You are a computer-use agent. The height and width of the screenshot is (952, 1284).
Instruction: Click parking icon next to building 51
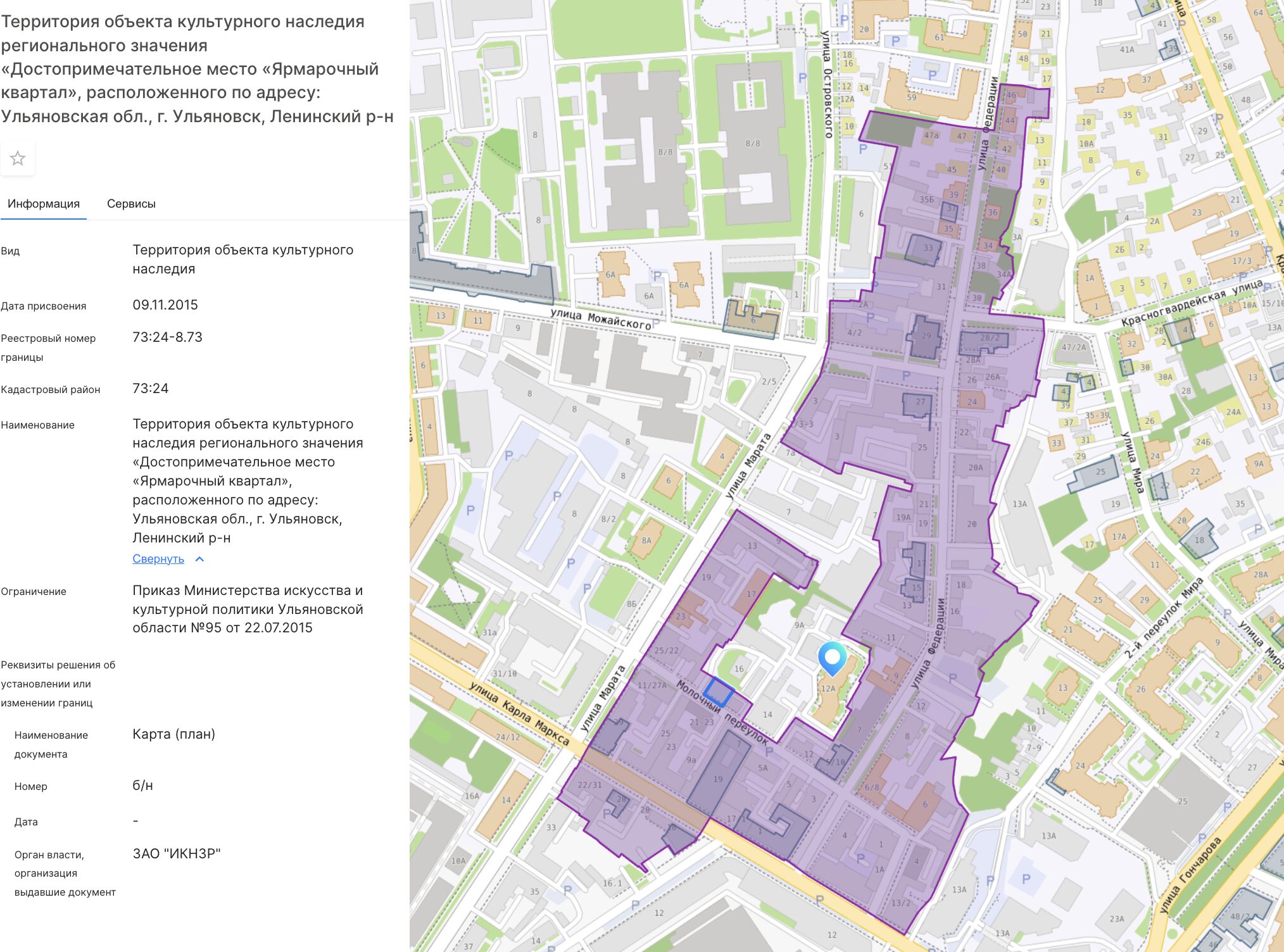tap(863, 149)
